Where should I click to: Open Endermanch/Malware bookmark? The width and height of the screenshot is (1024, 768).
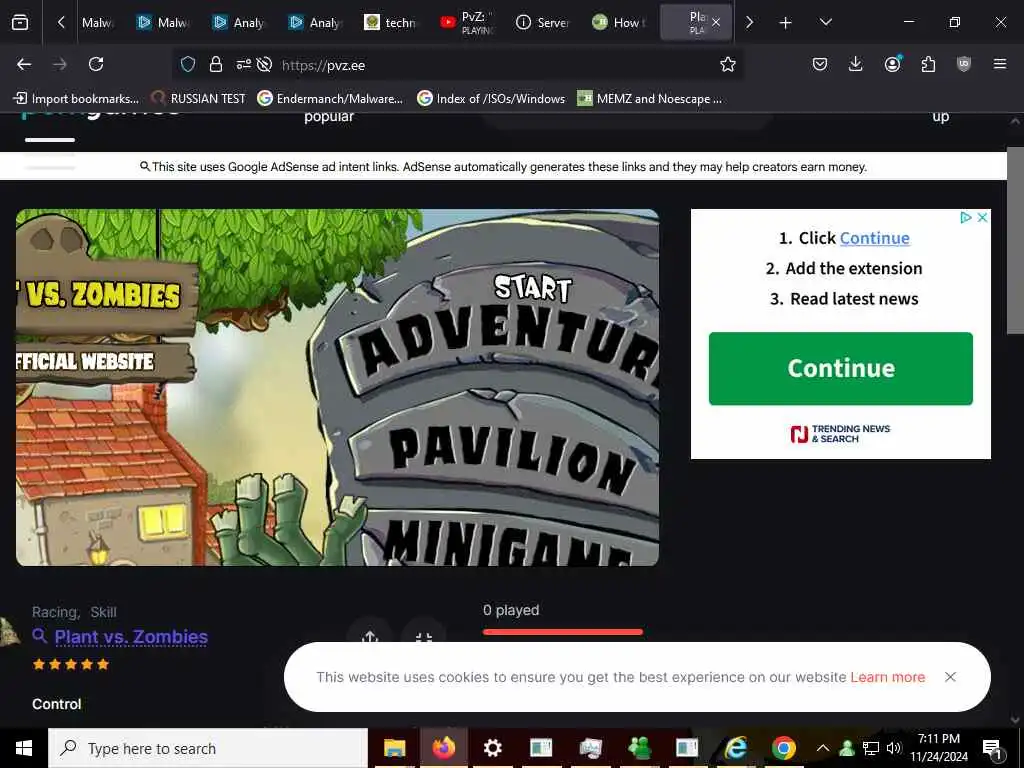330,99
